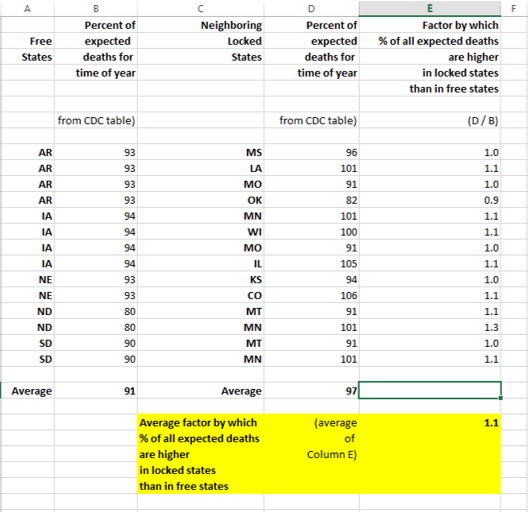The image size is (528, 512).
Task: Select the KS locked state cell
Action: [x=201, y=280]
